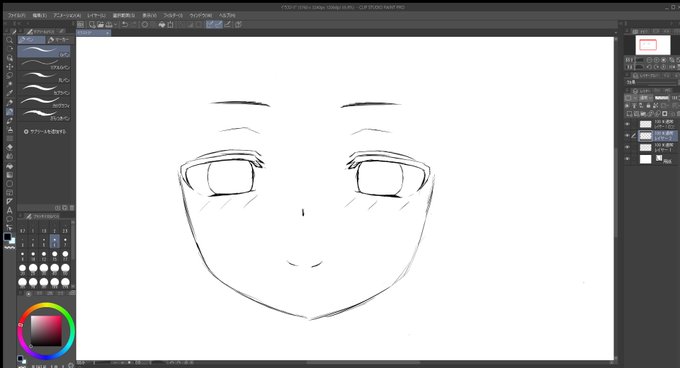Select the 丸ペン sub tool
Viewport: 680px width, 368px height.
tap(44, 77)
